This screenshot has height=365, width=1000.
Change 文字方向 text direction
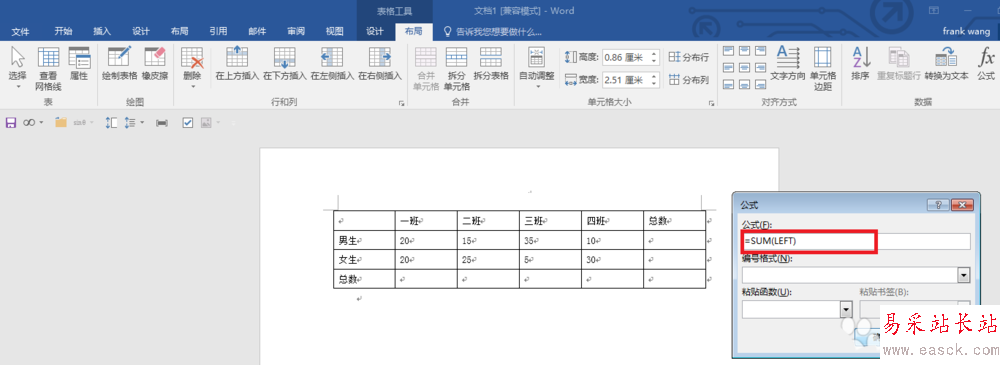788,64
